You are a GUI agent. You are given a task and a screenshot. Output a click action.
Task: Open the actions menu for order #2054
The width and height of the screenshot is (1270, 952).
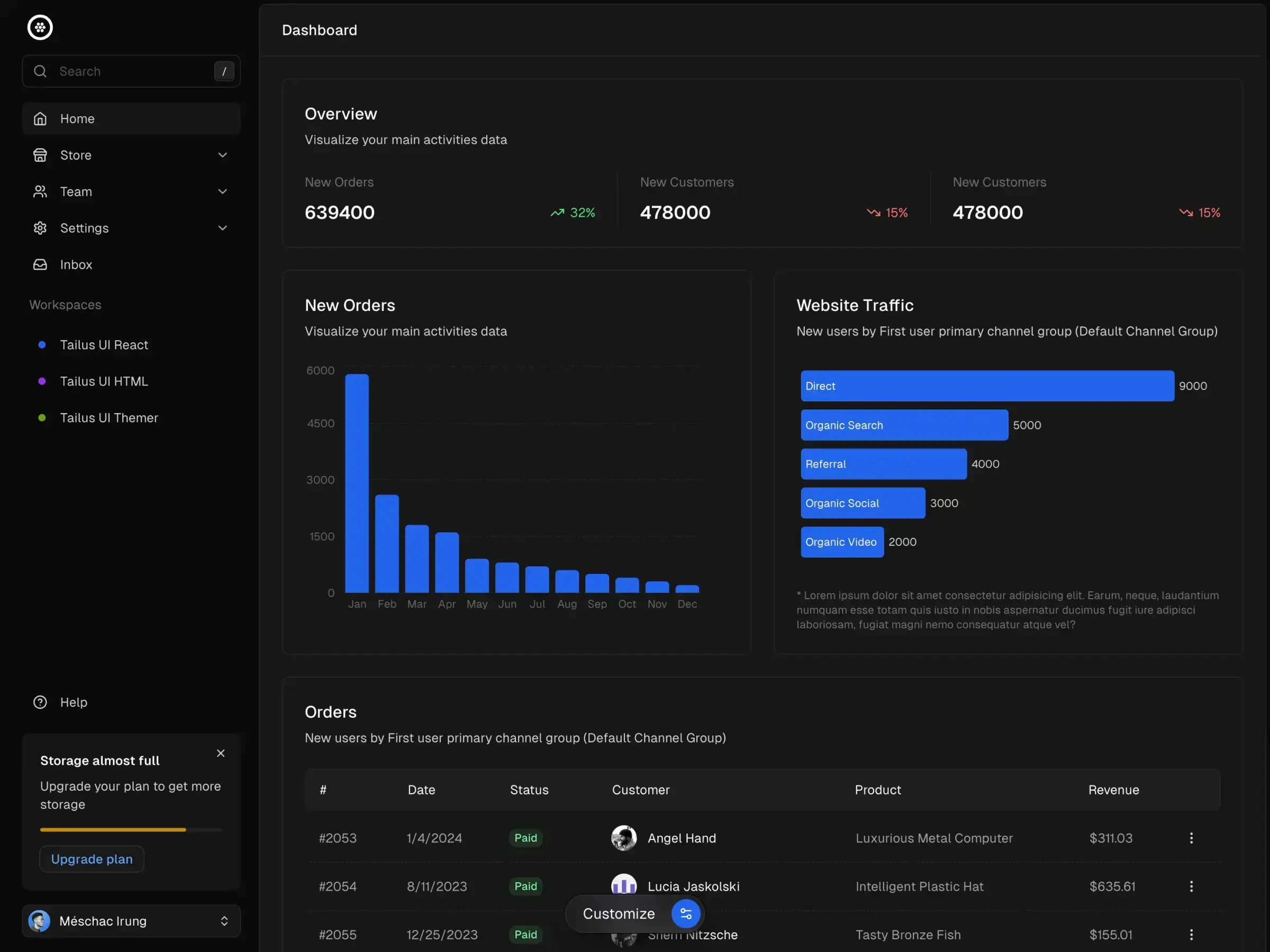[1191, 886]
